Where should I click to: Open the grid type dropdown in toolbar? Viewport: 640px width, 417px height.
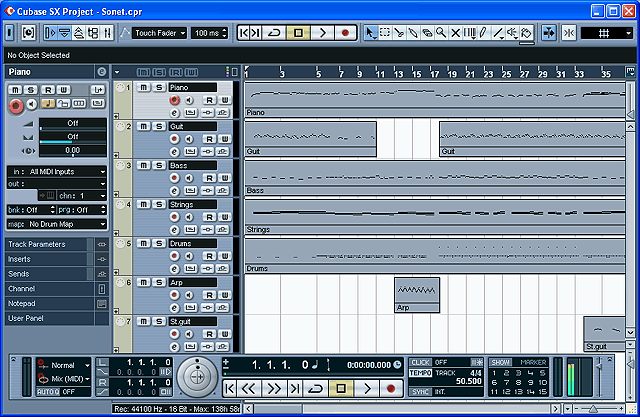pos(607,33)
